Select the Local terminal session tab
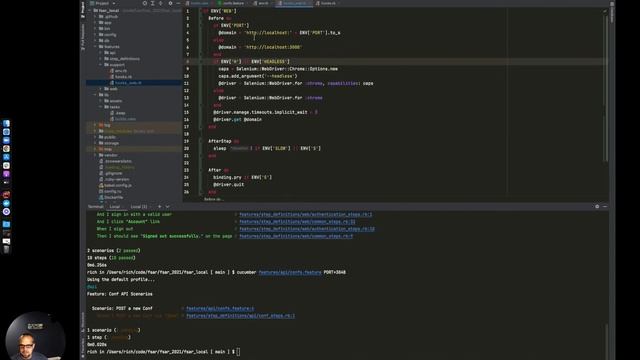This screenshot has width=640, height=360. [x=115, y=207]
